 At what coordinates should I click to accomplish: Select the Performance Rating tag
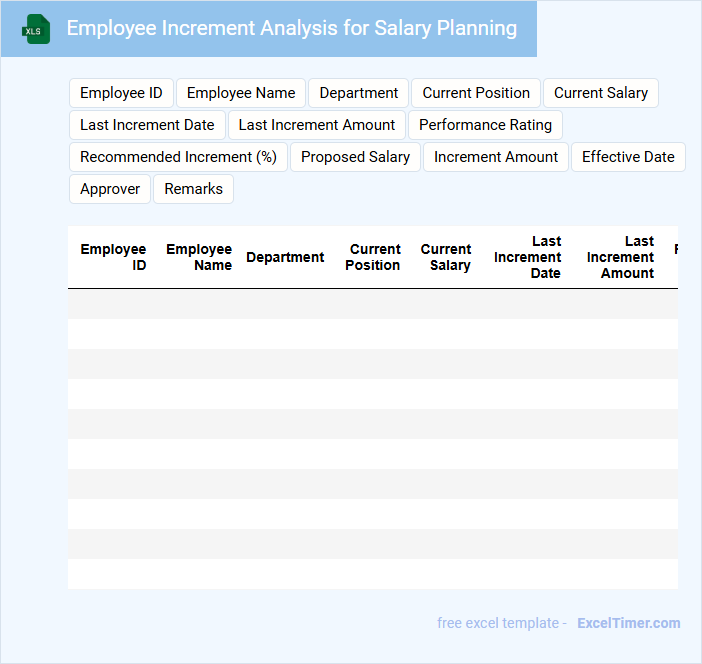(x=485, y=125)
